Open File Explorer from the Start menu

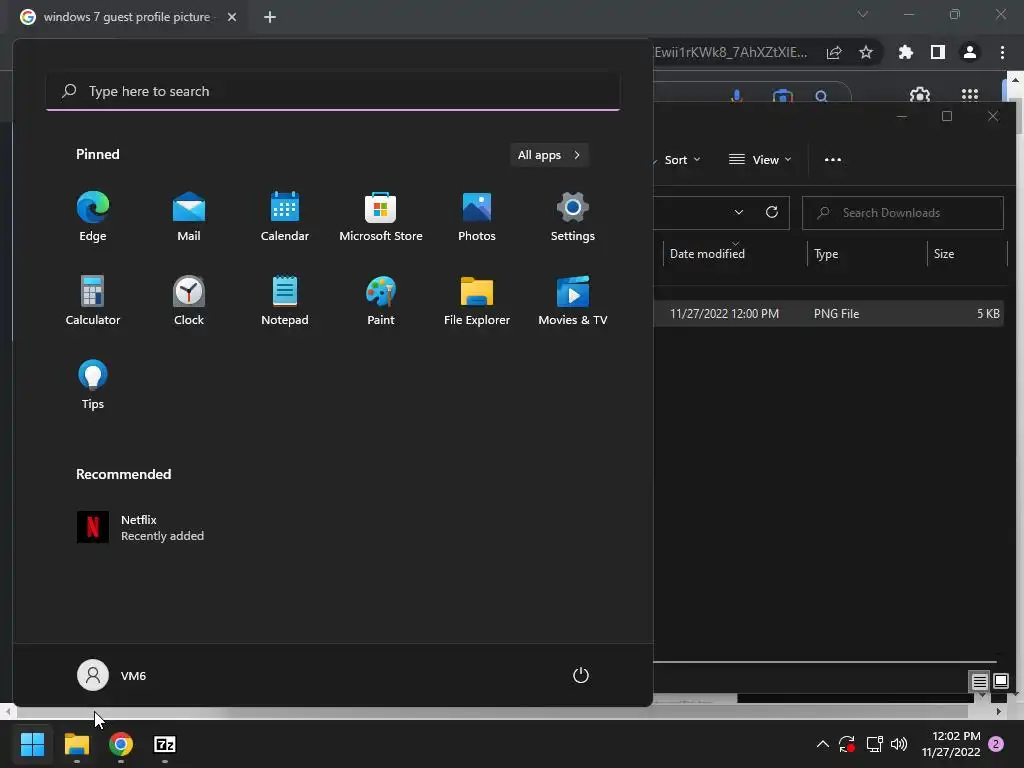(477, 301)
